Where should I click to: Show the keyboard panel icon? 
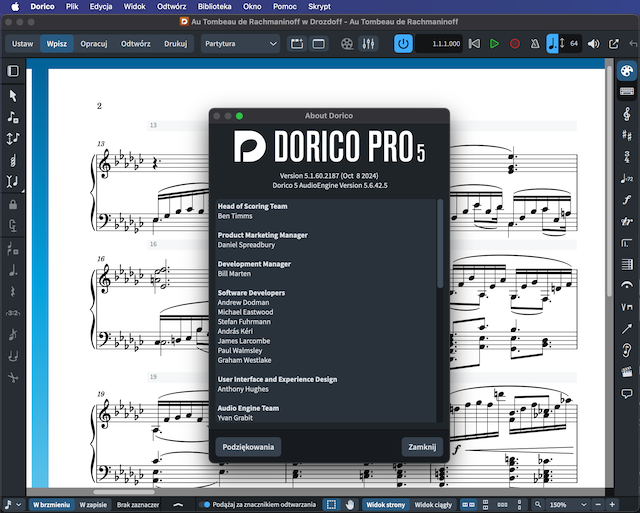click(x=627, y=91)
